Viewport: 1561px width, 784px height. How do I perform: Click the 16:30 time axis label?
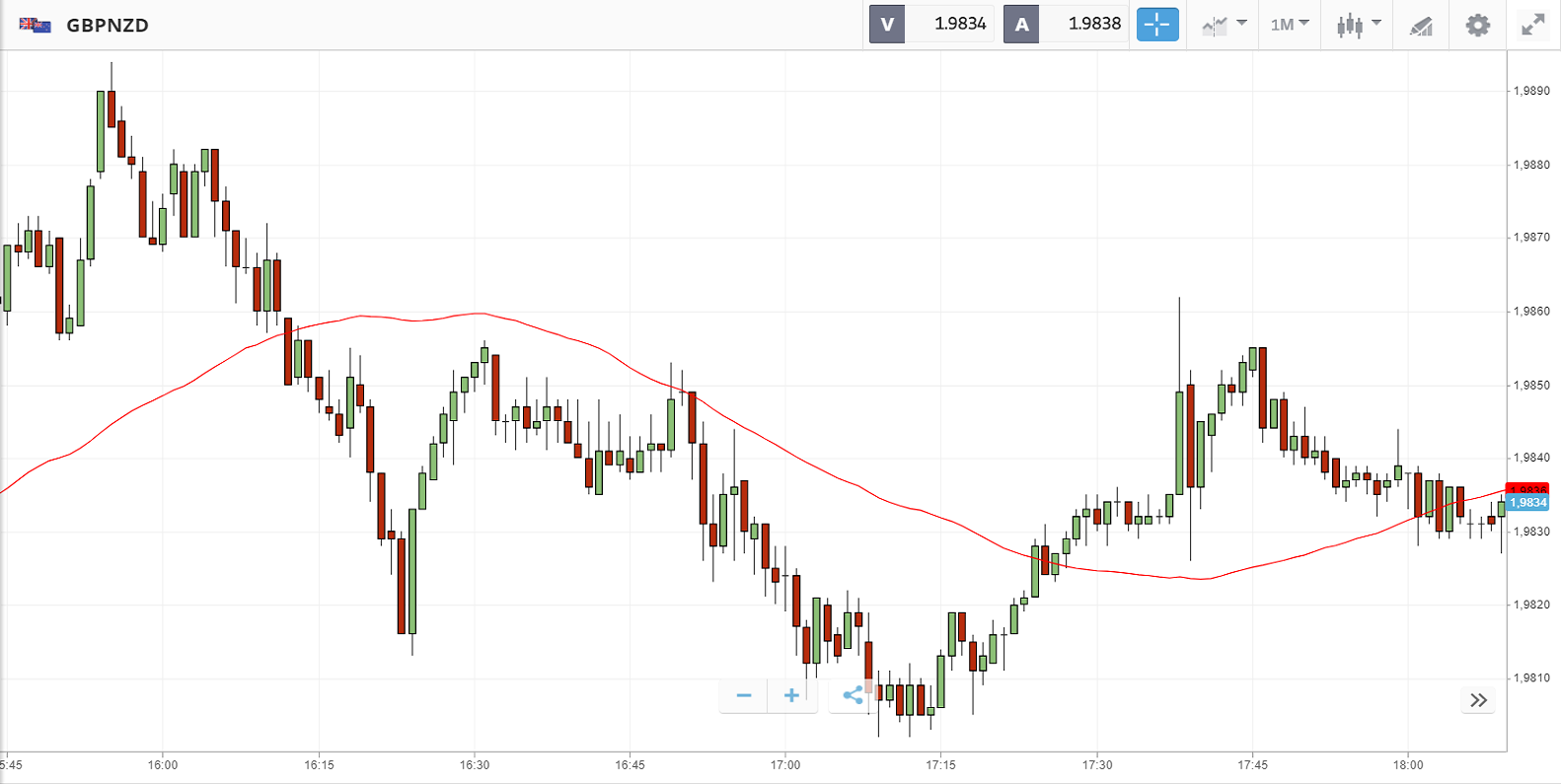(x=475, y=765)
